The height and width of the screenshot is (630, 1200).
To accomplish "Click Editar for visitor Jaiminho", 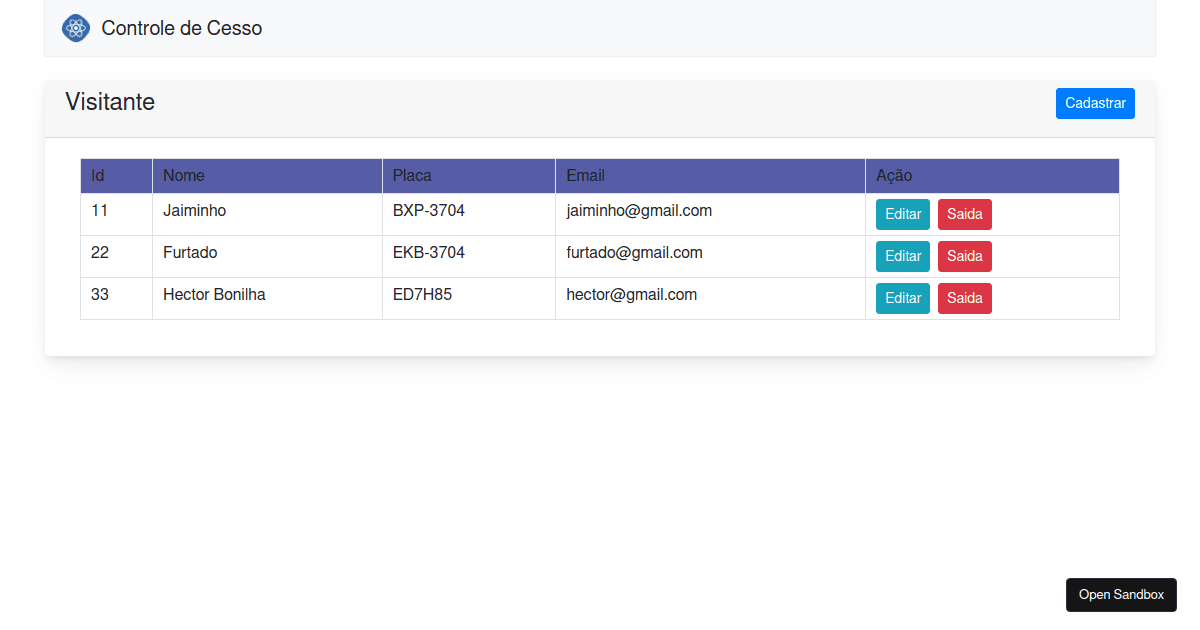I will 902,214.
